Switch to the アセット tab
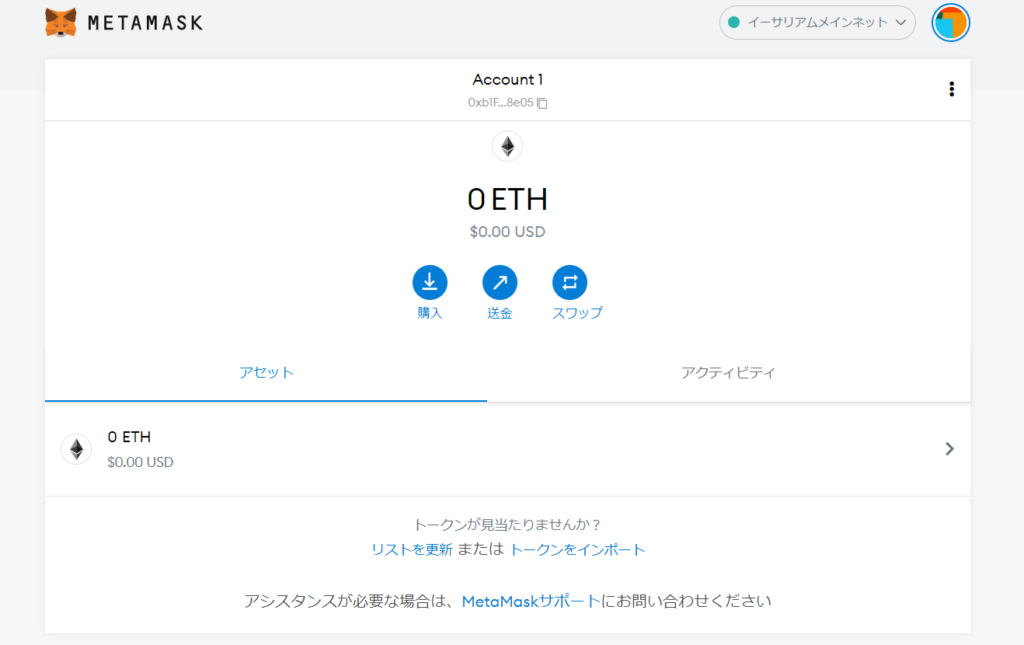The image size is (1024, 645). click(x=266, y=373)
